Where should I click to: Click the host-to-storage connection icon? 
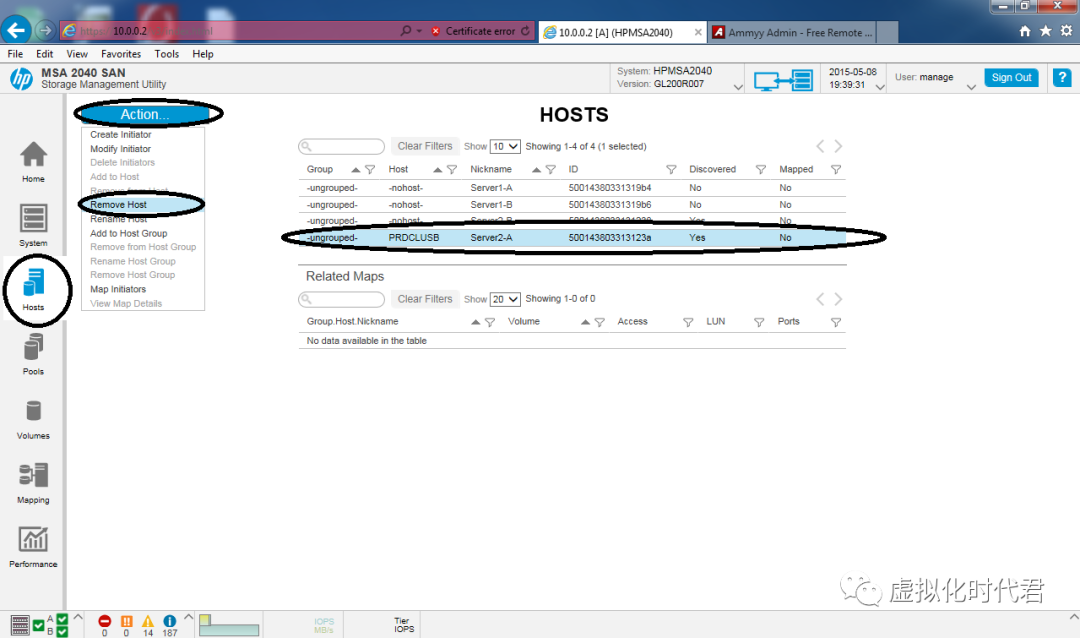click(x=783, y=81)
